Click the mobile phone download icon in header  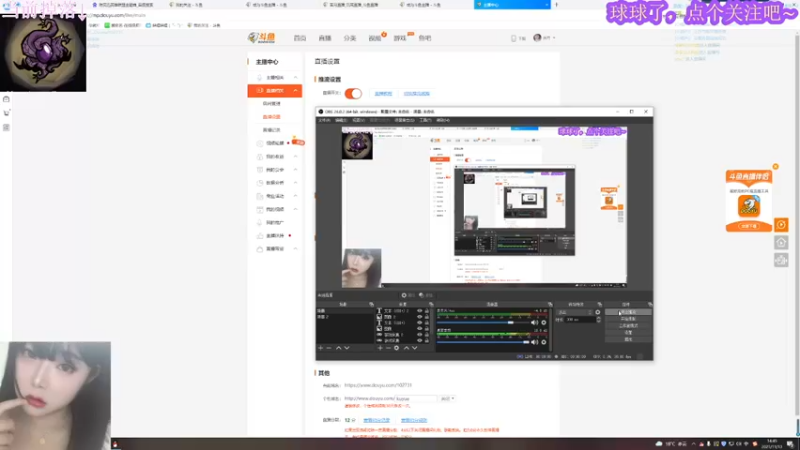514,38
